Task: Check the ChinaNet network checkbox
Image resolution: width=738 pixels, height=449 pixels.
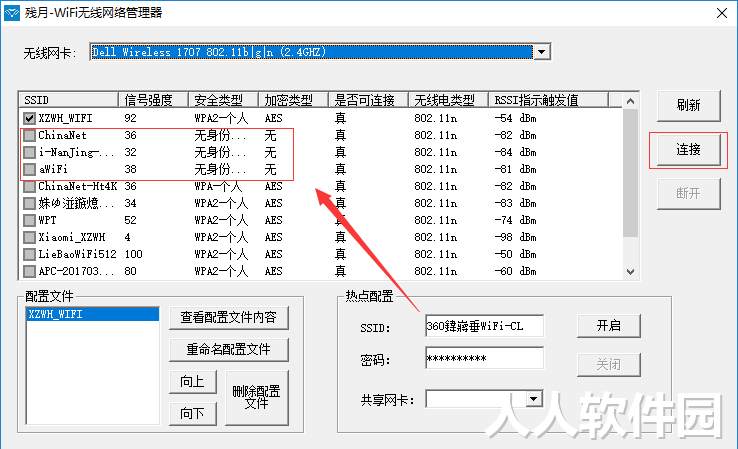Action: pos(30,136)
